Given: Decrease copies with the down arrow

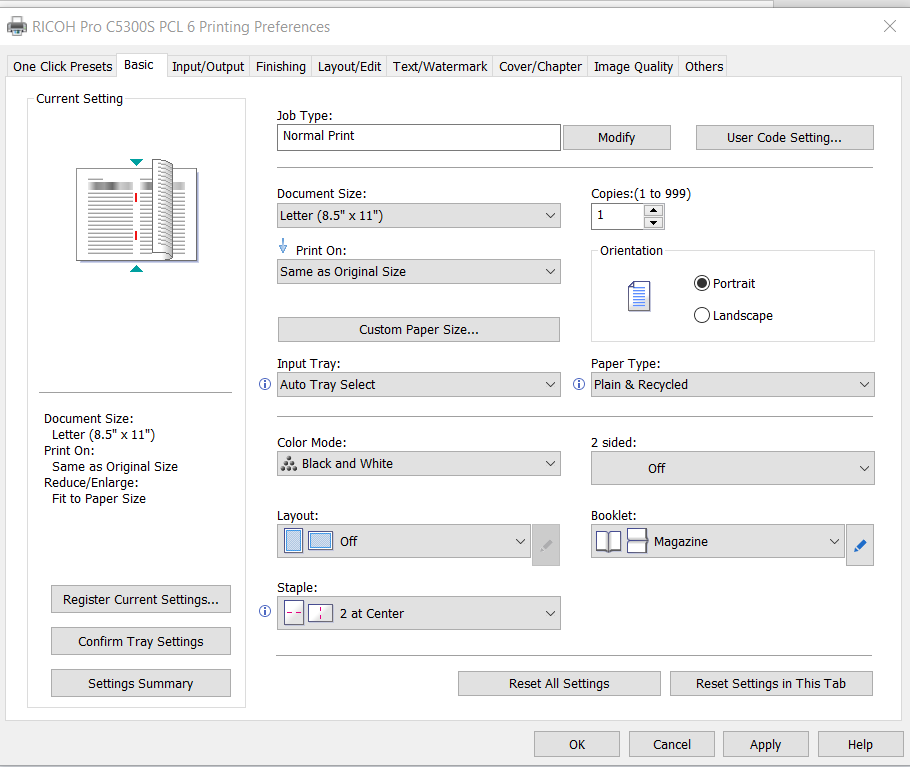Looking at the screenshot, I should coord(653,222).
